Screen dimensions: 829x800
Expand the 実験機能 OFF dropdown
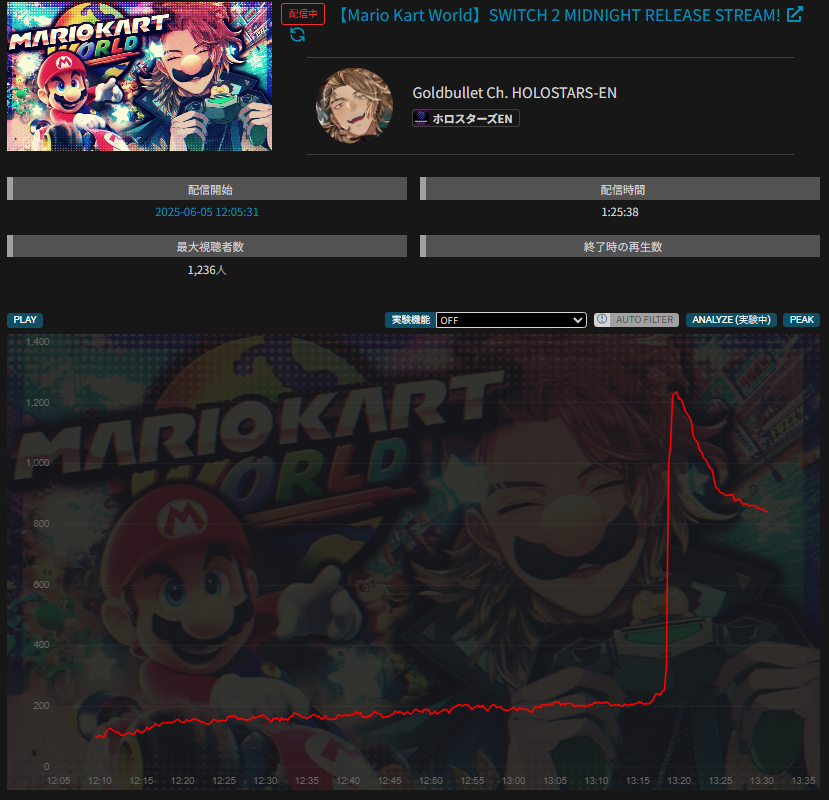[511, 320]
